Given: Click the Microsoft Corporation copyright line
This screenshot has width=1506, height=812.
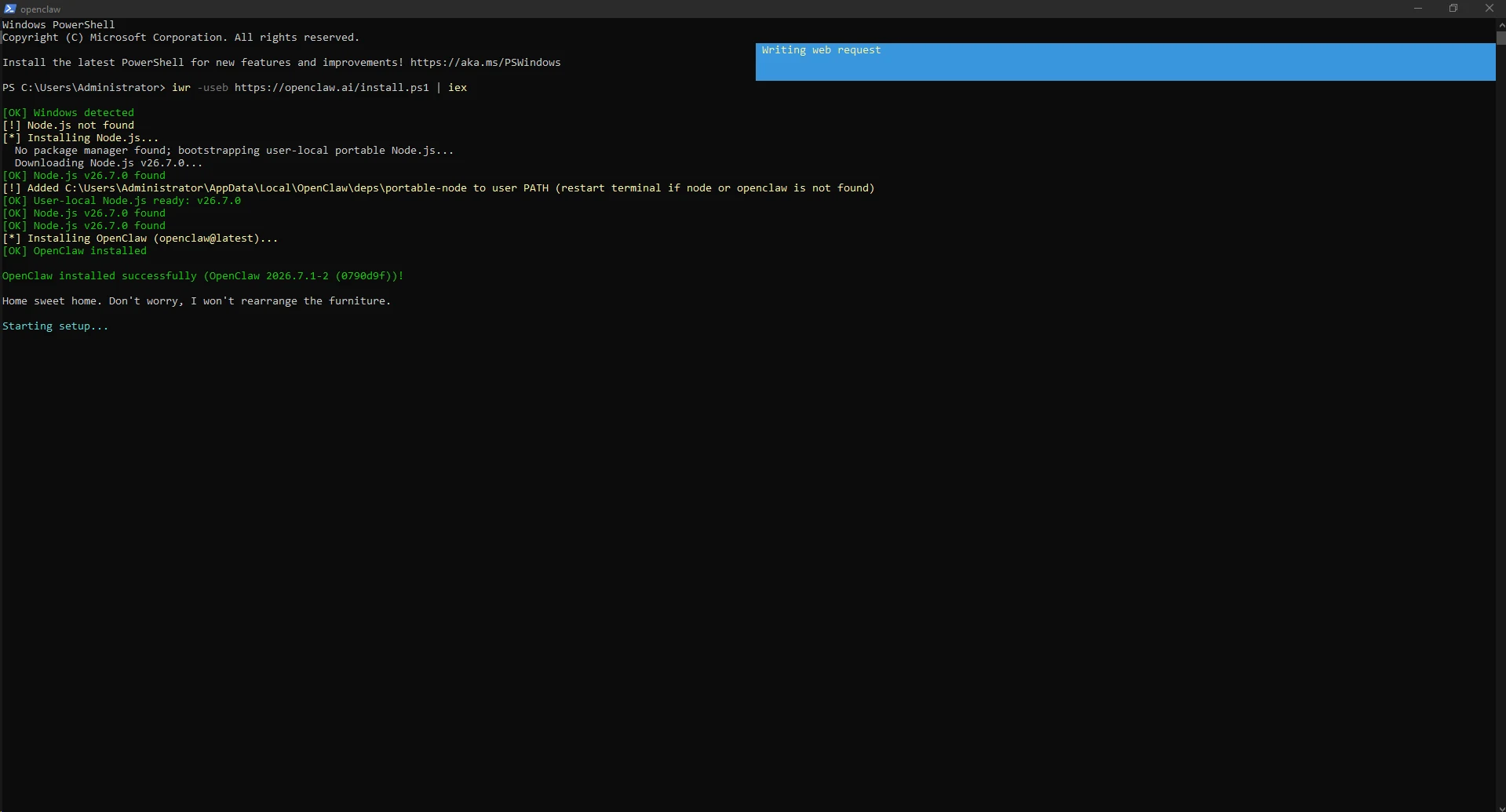Looking at the screenshot, I should pos(181,38).
